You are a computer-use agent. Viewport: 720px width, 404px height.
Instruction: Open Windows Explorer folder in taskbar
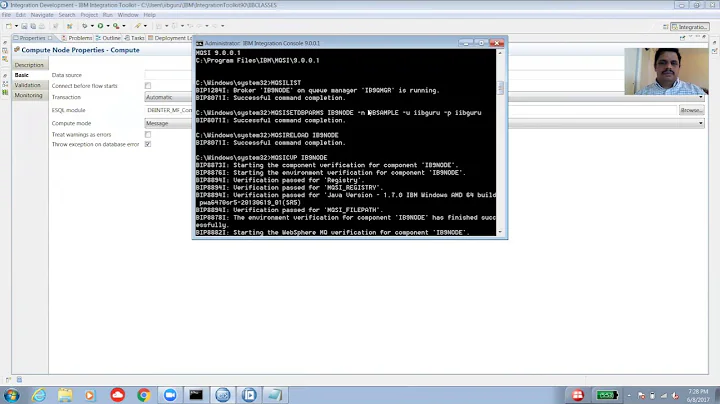(65, 395)
